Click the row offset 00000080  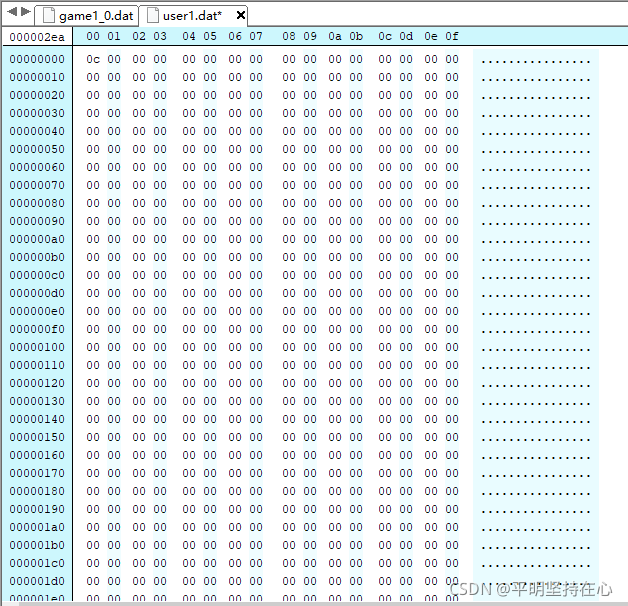37,203
